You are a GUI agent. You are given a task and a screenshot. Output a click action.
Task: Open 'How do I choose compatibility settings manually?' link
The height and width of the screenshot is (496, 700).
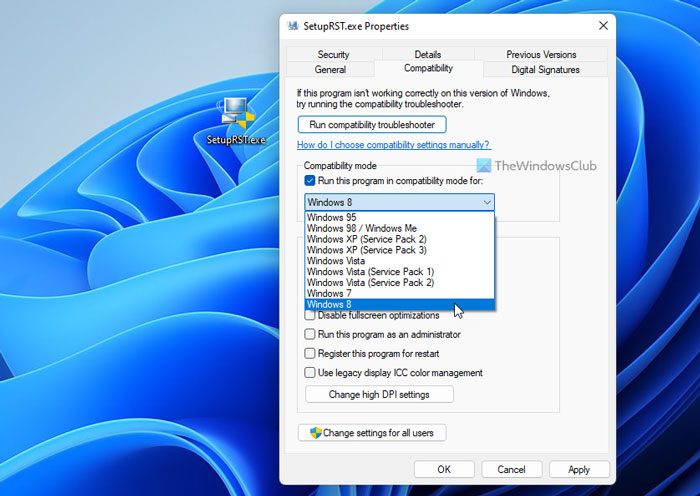point(393,145)
